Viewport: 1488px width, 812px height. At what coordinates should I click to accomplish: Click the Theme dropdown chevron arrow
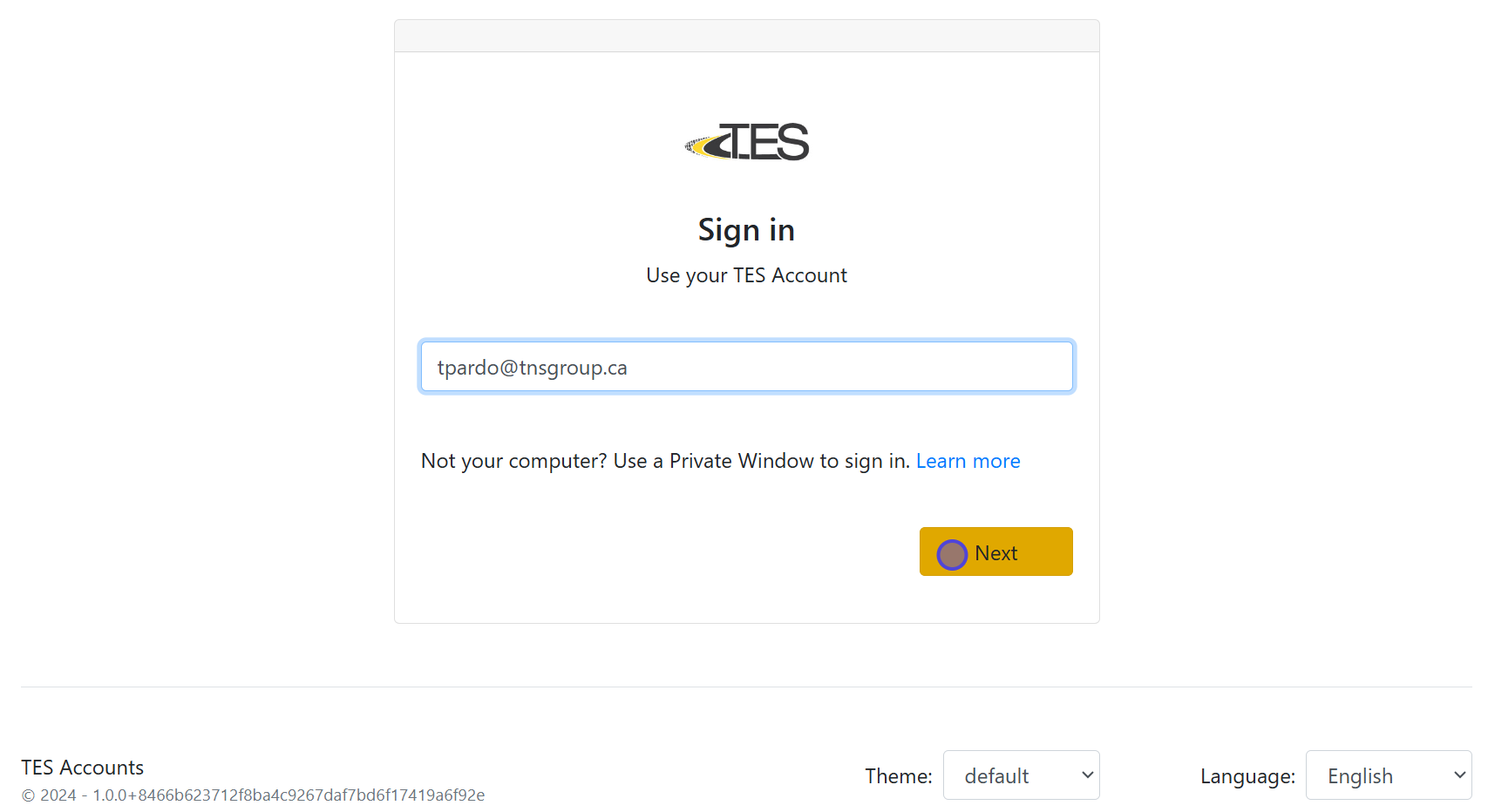tap(1087, 775)
